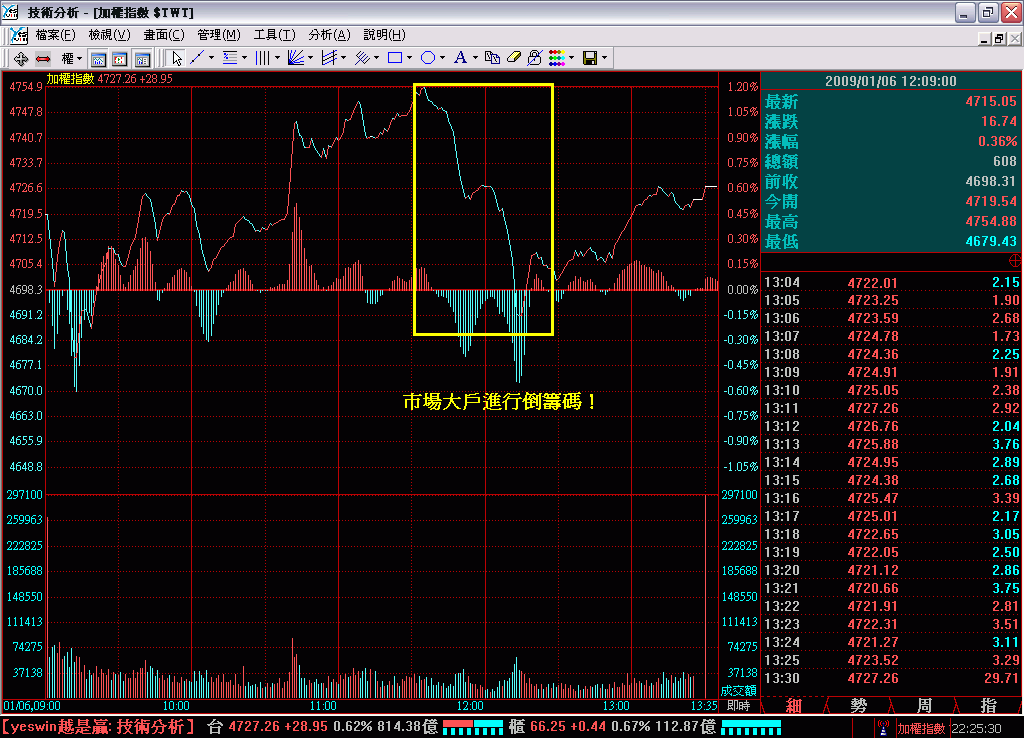Expand the channel lines tool arrow
Viewport: 1024px width, 738px height.
point(344,59)
